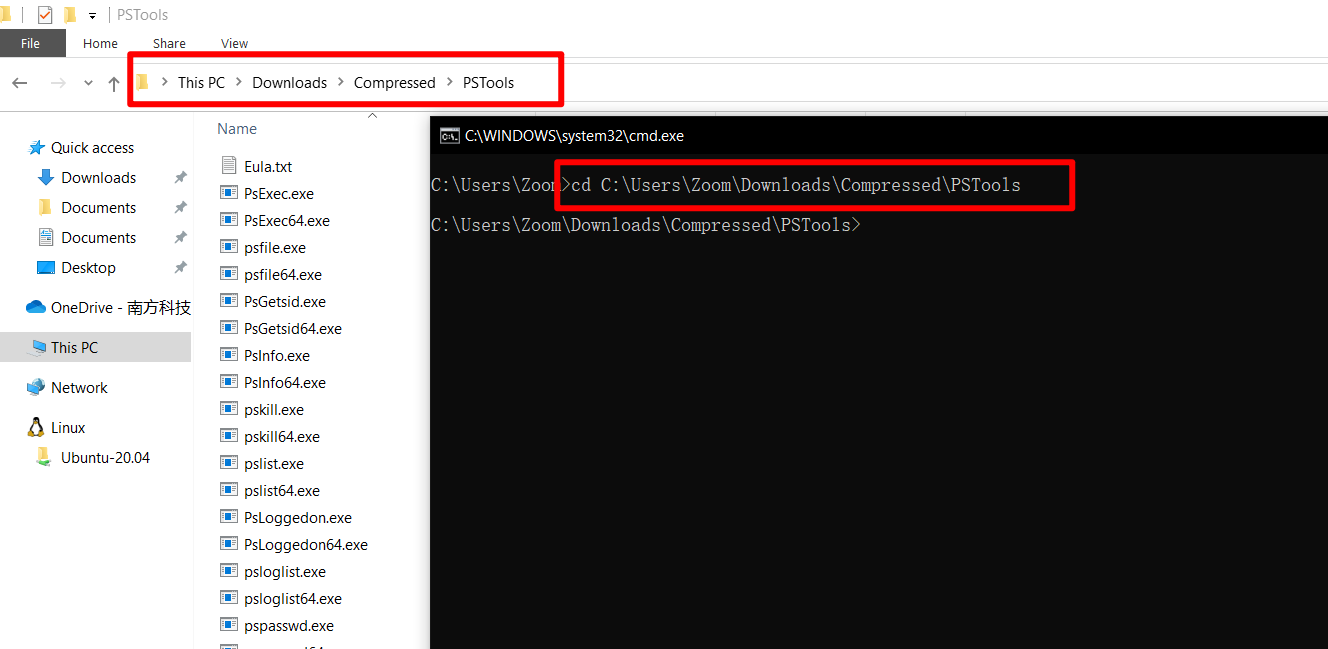1328x649 pixels.
Task: Select the Eula.txt file
Action: 268,167
